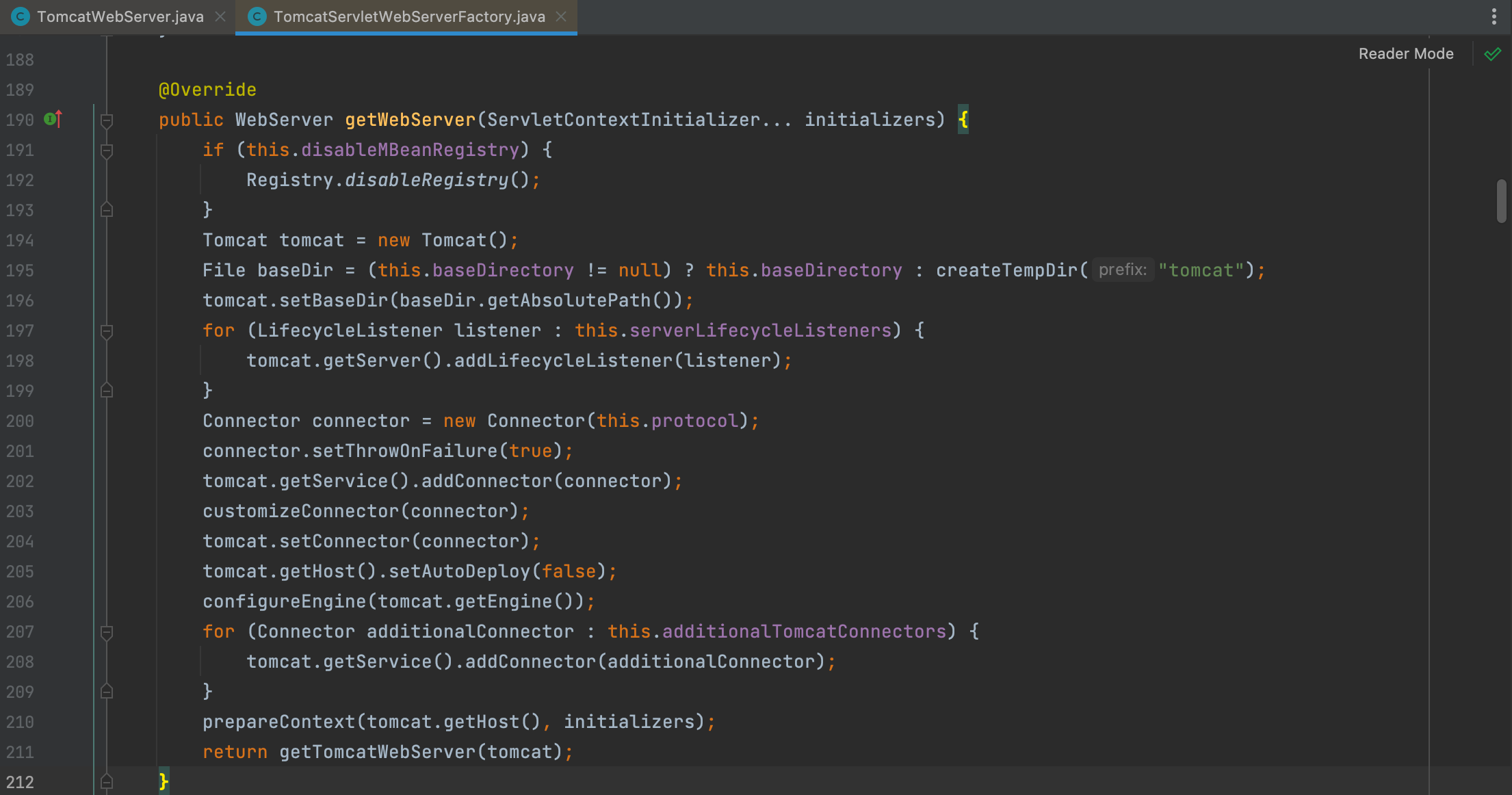
Task: Click setAutoDeploy on line 205
Action: (460, 571)
